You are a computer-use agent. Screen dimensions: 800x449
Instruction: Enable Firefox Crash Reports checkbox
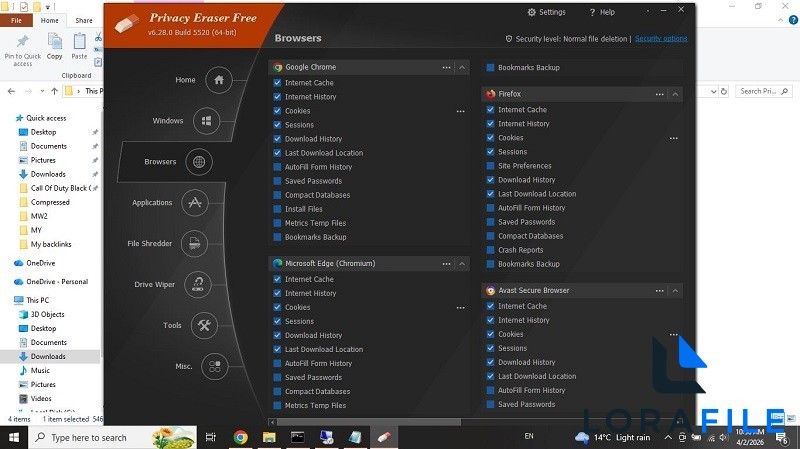(x=490, y=250)
